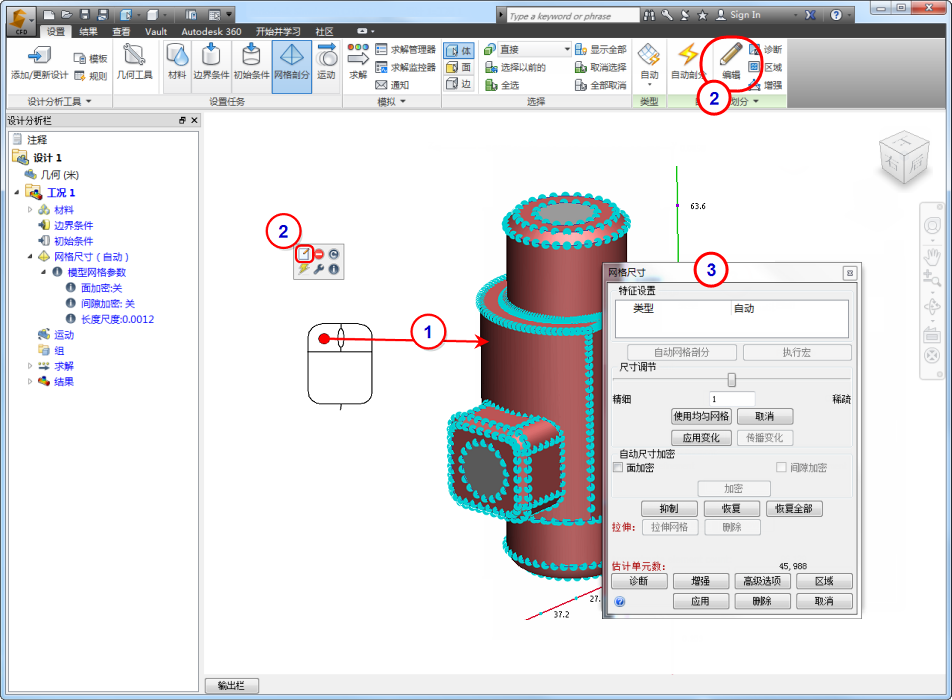Open the 运动 motion tool
Viewport: 952px width, 700px height.
click(327, 61)
